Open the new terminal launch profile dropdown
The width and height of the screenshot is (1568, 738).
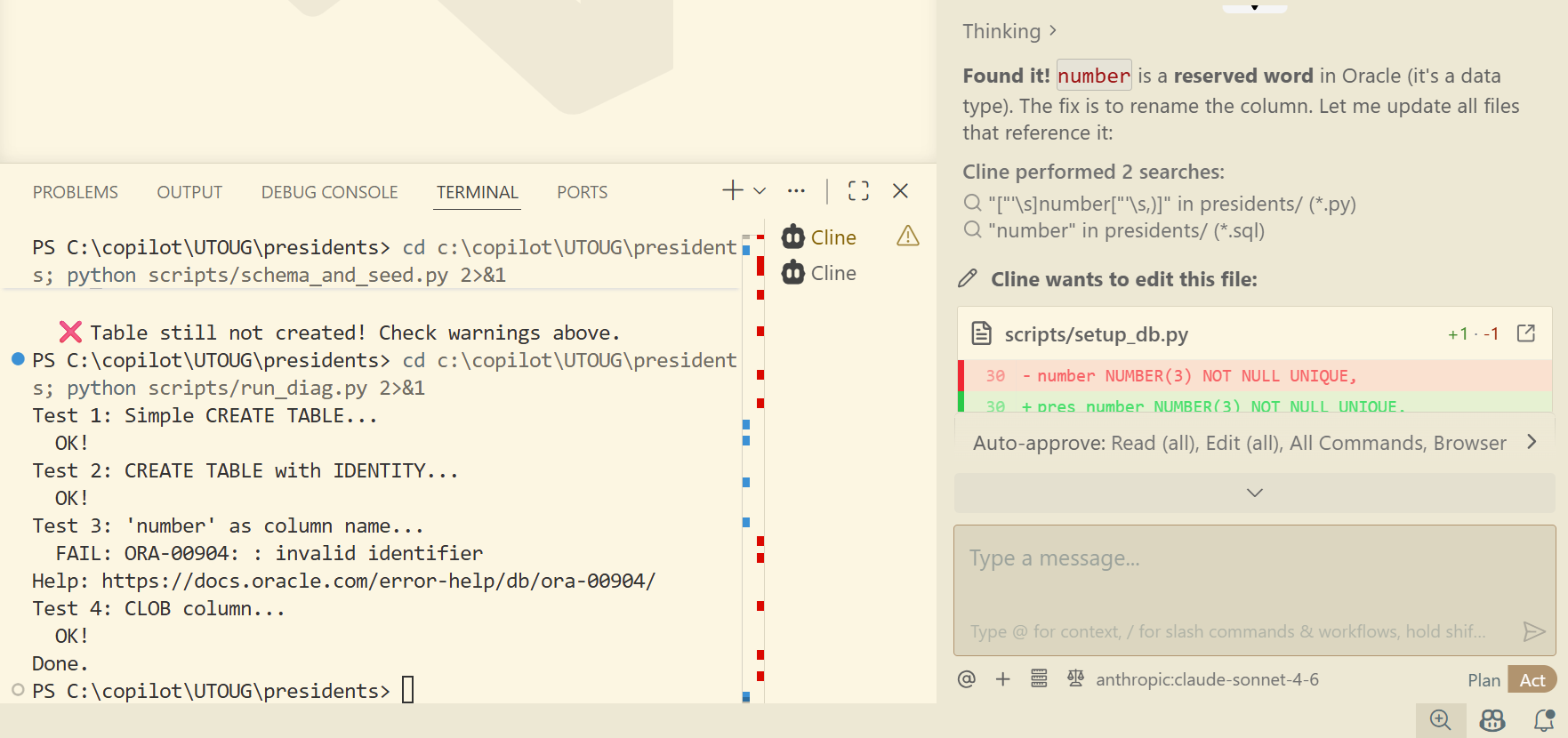pyautogui.click(x=760, y=191)
